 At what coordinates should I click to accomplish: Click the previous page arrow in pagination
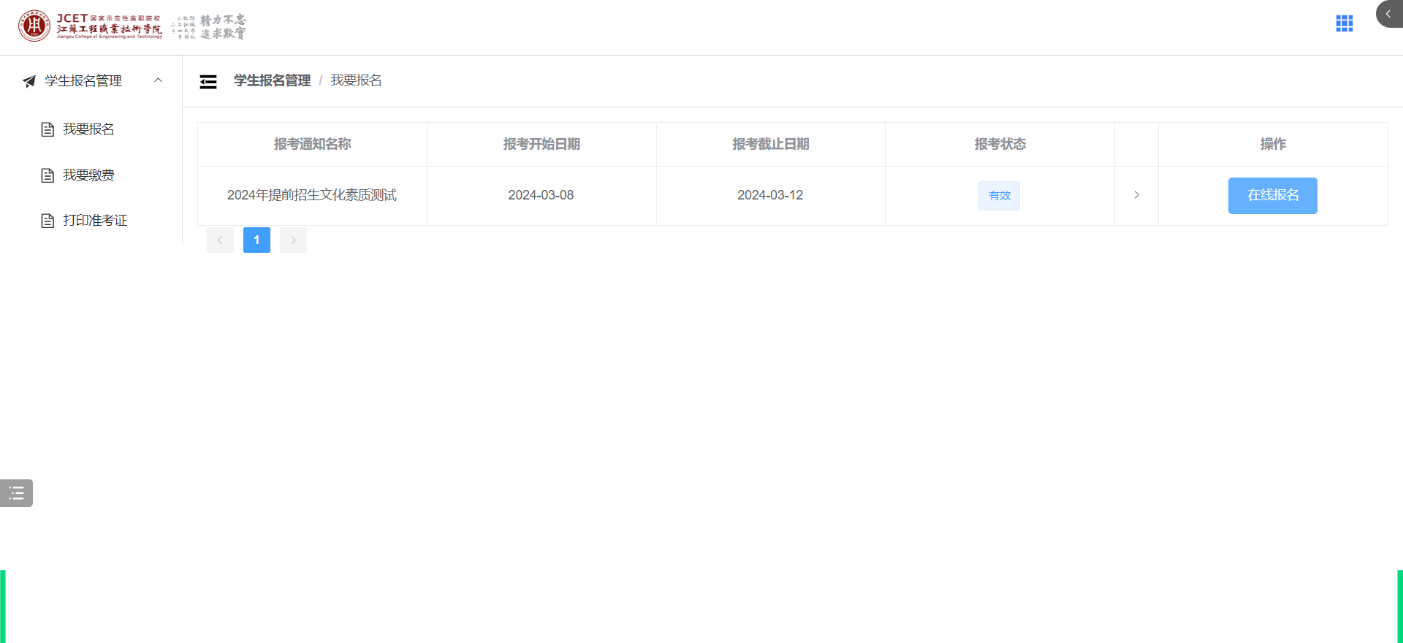[220, 240]
